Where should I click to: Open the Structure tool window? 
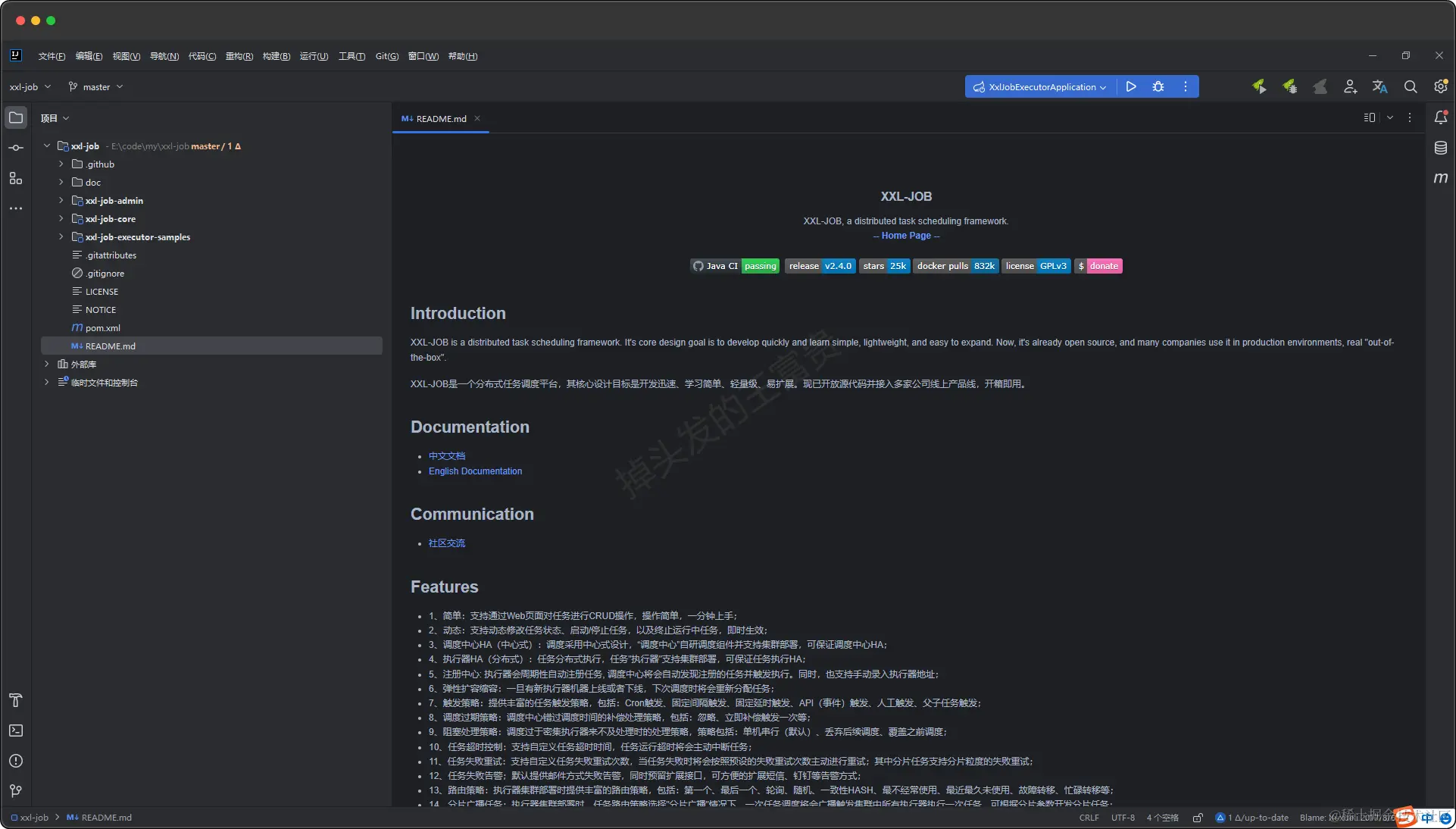tap(16, 178)
